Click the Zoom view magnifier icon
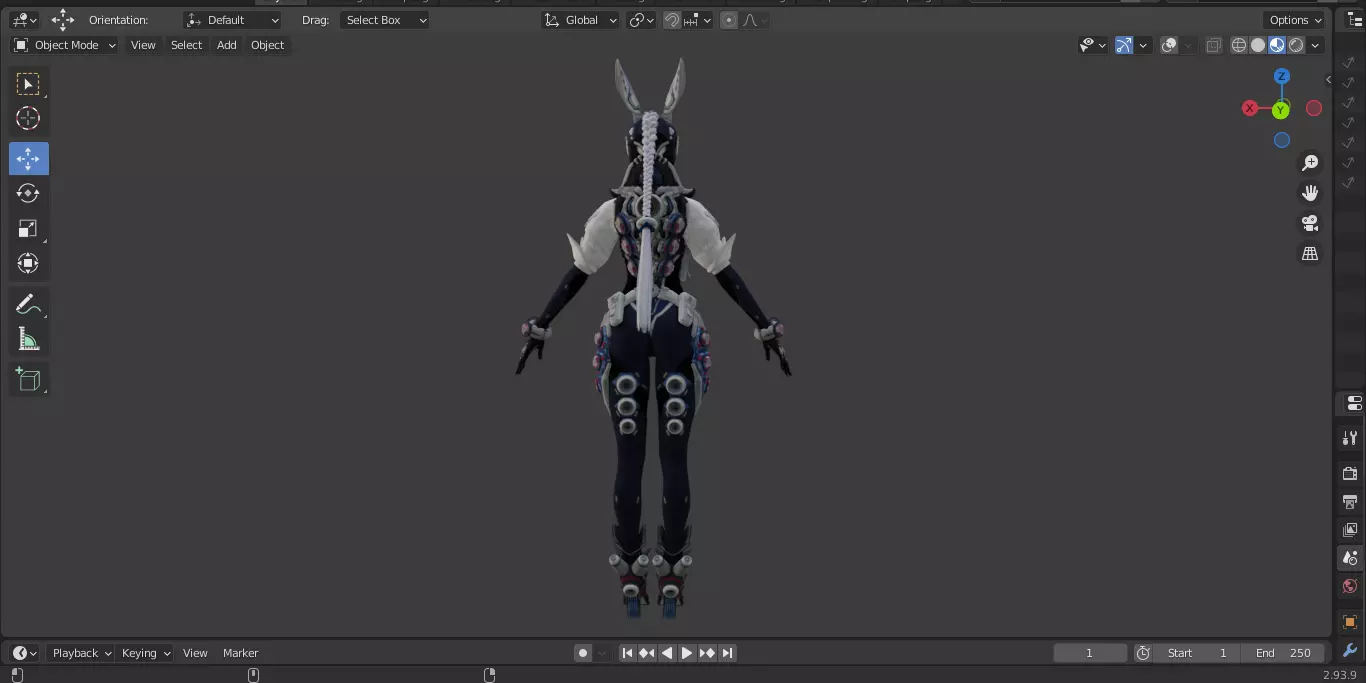The width and height of the screenshot is (1366, 683). pos(1310,163)
